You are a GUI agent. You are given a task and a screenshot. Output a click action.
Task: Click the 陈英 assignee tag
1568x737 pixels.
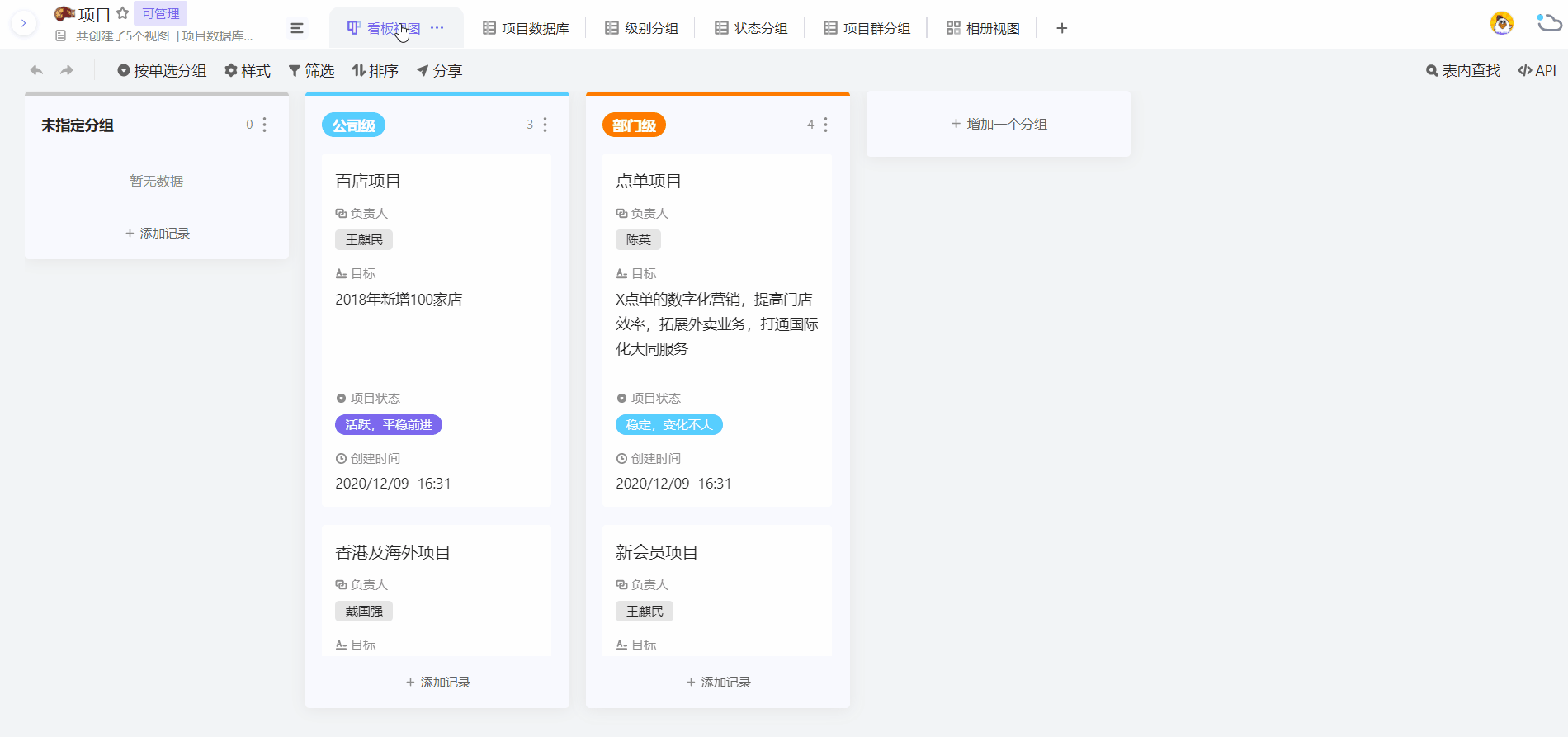click(x=638, y=240)
